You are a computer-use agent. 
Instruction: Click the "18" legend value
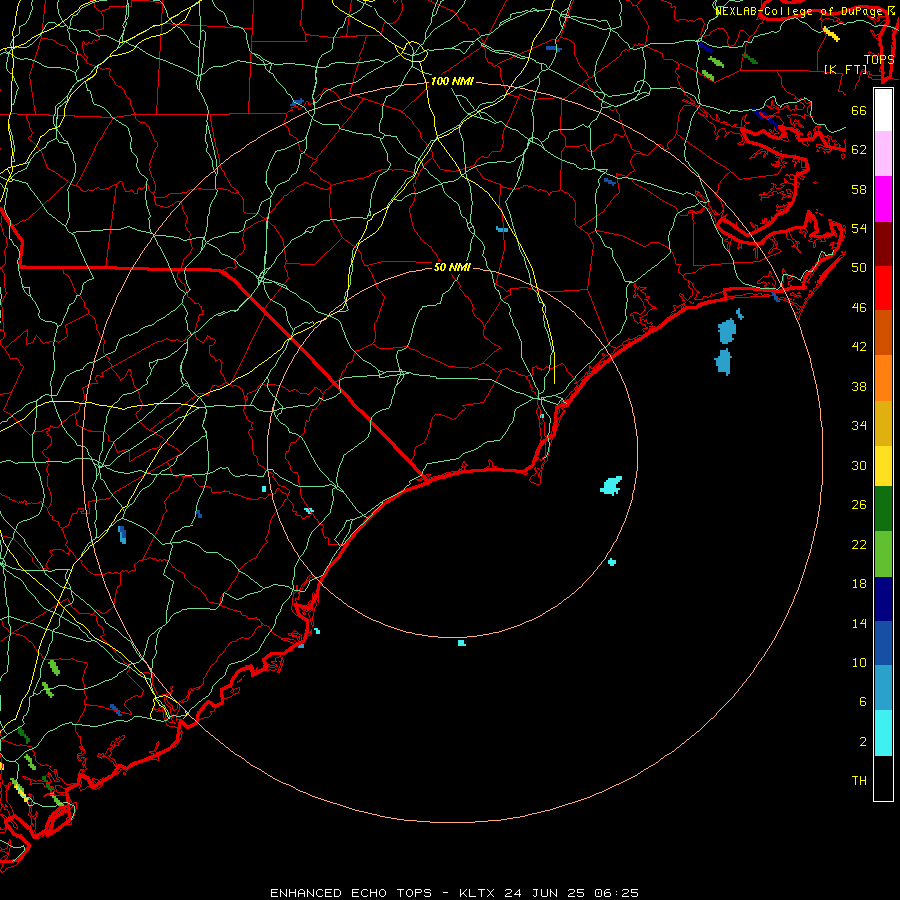click(859, 584)
